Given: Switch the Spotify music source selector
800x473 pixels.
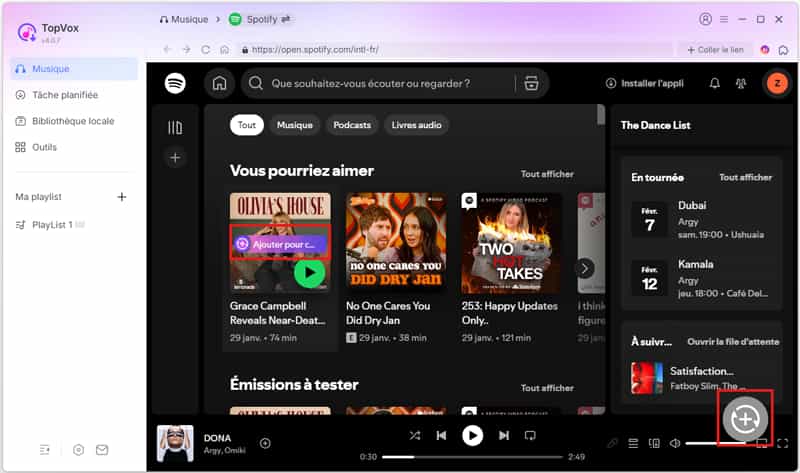Looking at the screenshot, I should (260, 19).
